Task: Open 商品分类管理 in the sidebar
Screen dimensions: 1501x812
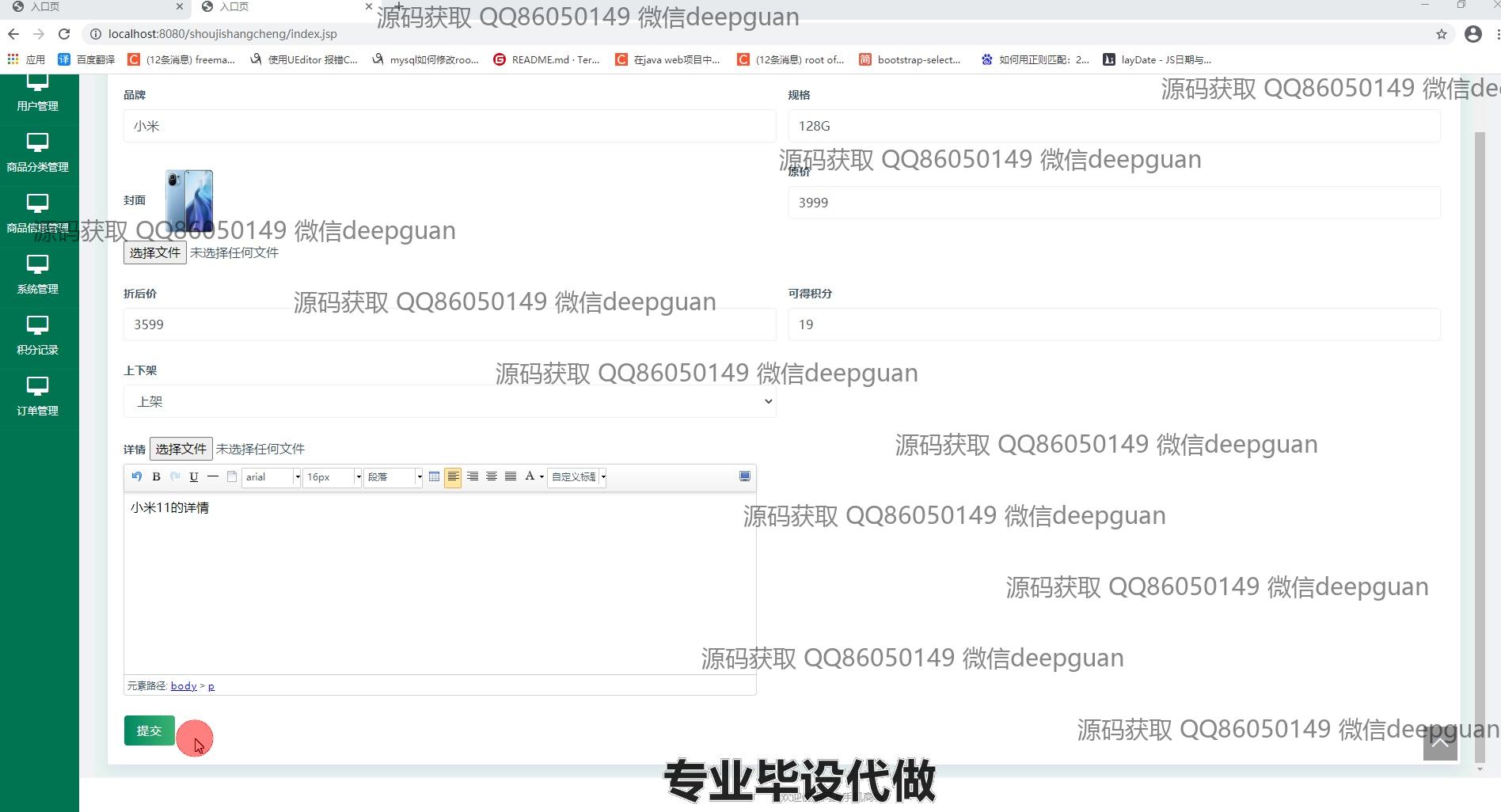Action: click(38, 154)
